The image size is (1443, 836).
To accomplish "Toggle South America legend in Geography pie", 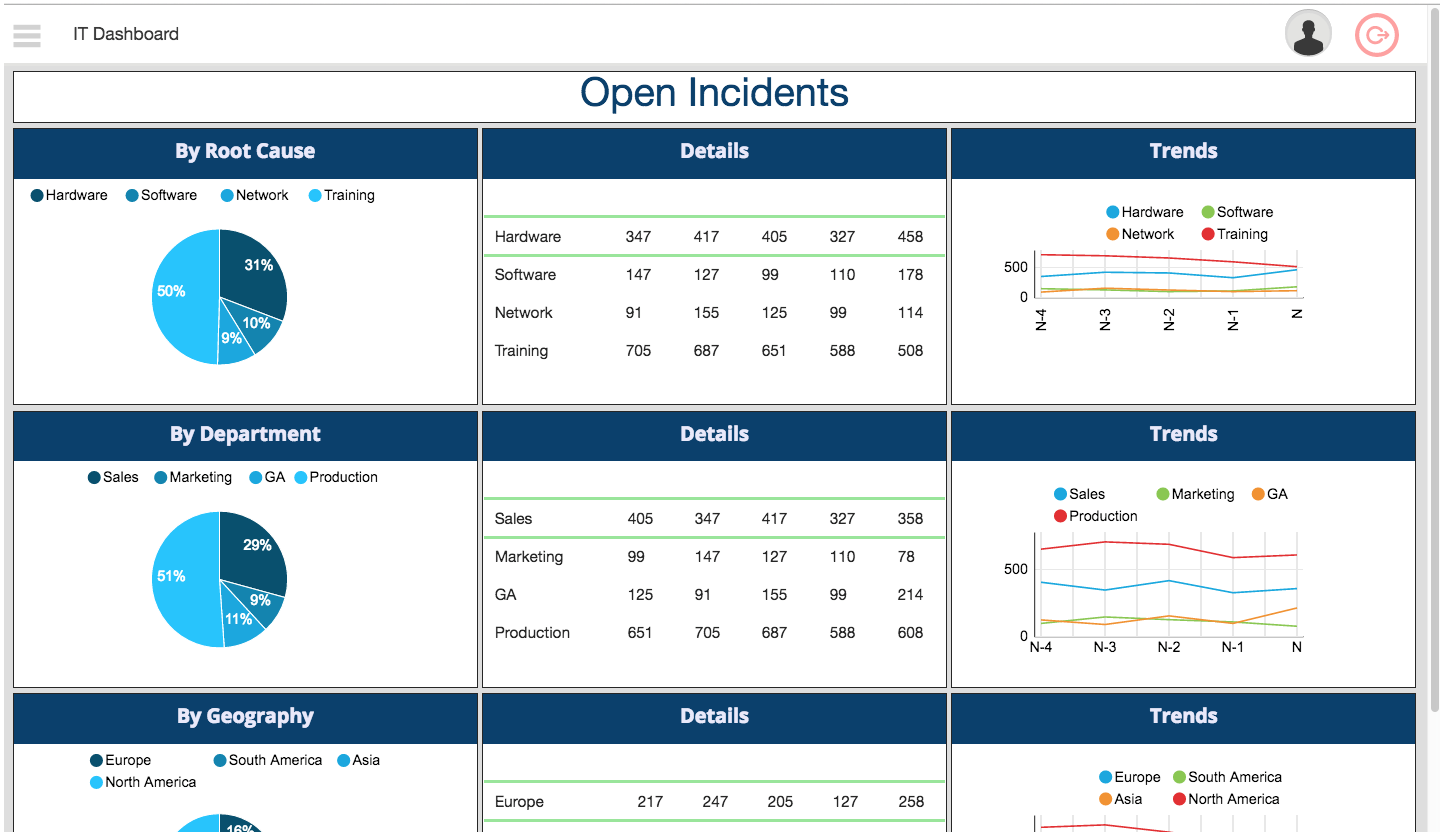I will 268,760.
